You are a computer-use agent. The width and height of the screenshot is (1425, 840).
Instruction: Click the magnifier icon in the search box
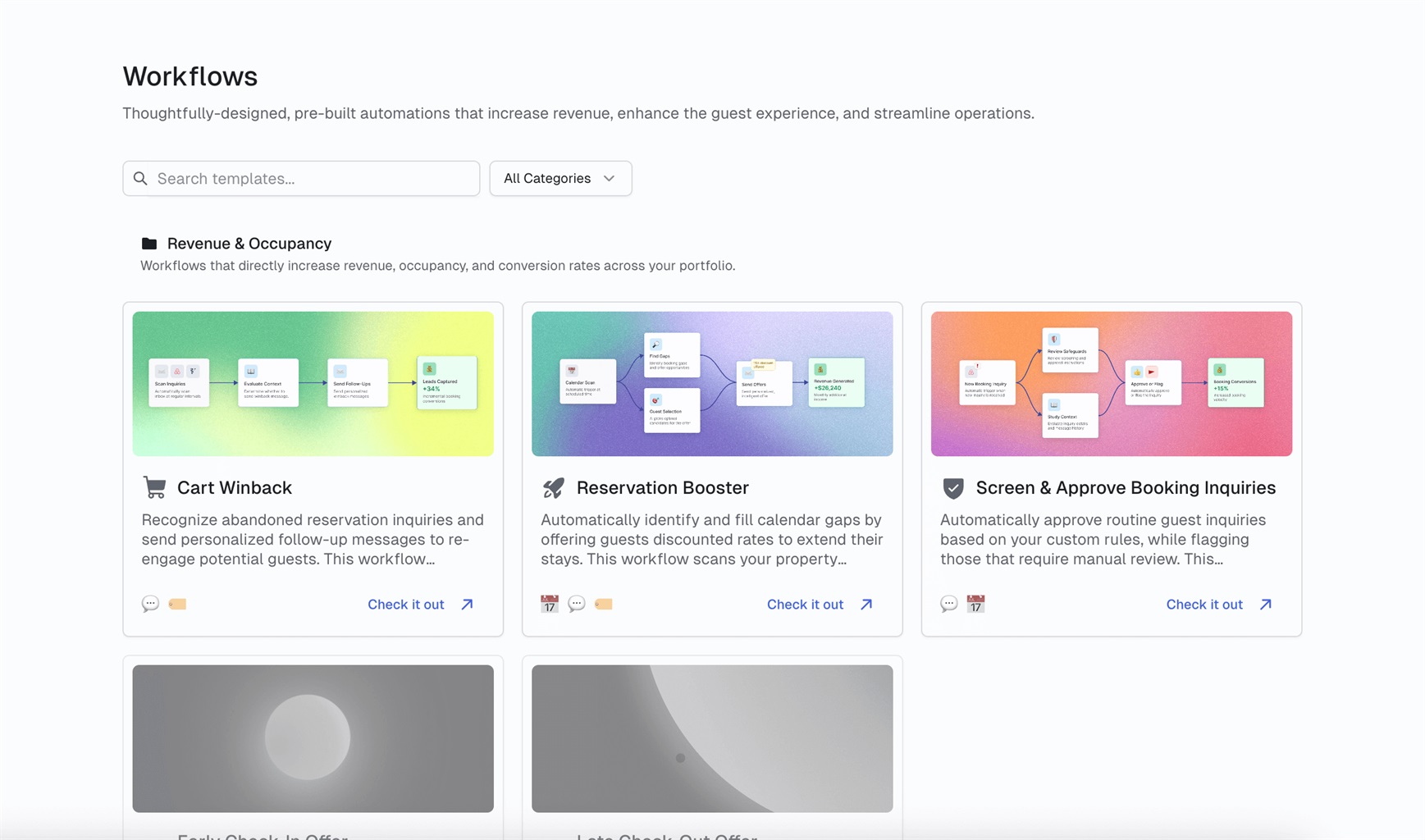coord(141,179)
